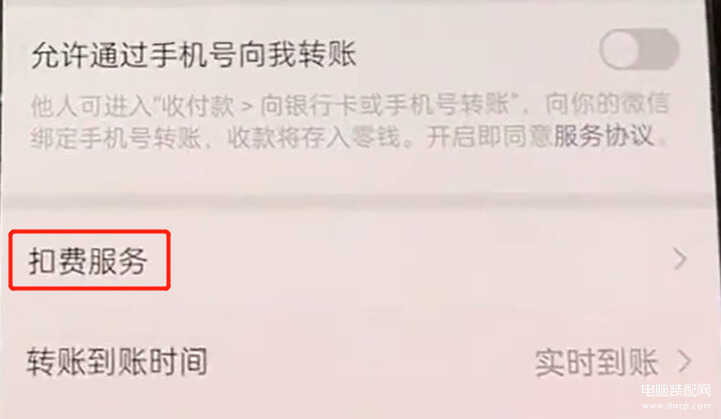Screen dimensions: 721x419
Task: Tap the "绑定手机号转账" text in the description
Action: [x=115, y=137]
